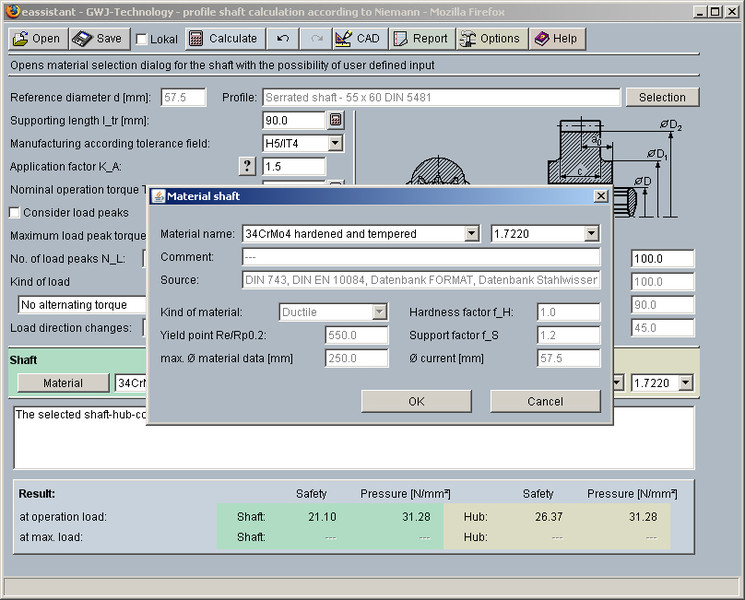This screenshot has width=745, height=600.
Task: Confirm material dialog with OK
Action: coord(416,401)
